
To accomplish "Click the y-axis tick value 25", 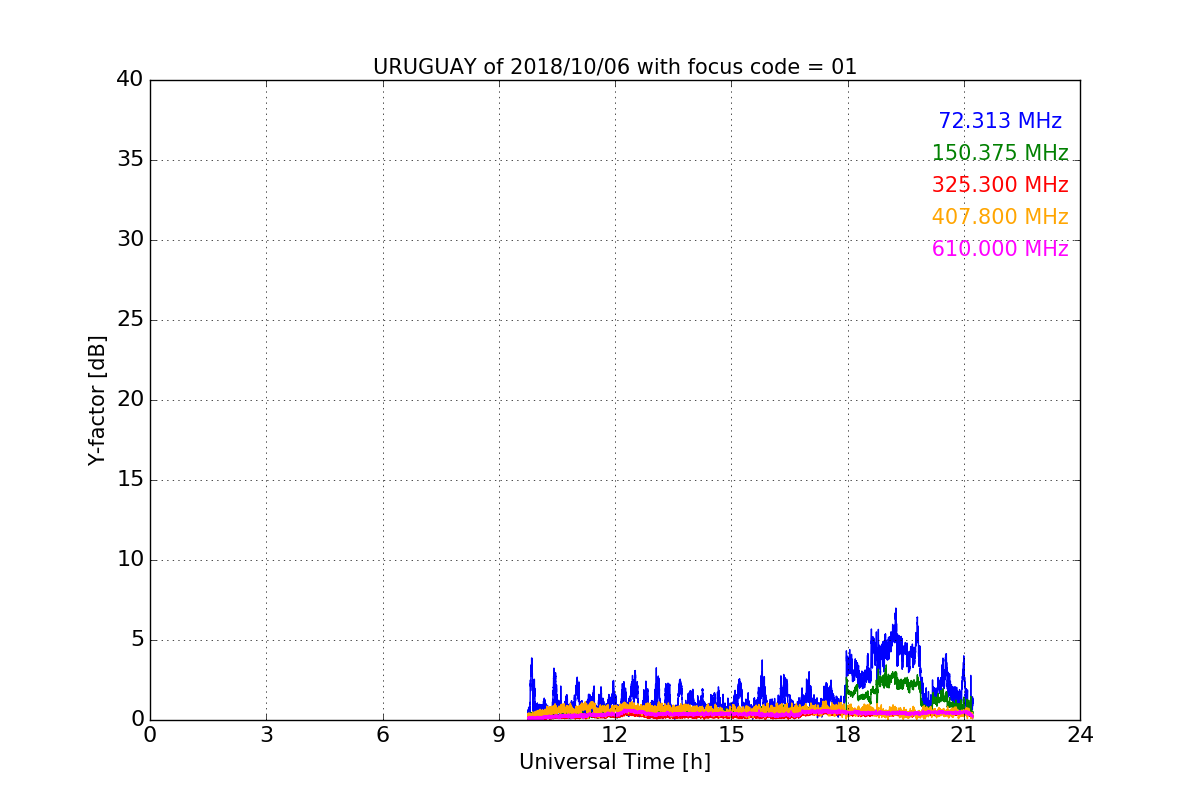I will pyautogui.click(x=130, y=320).
